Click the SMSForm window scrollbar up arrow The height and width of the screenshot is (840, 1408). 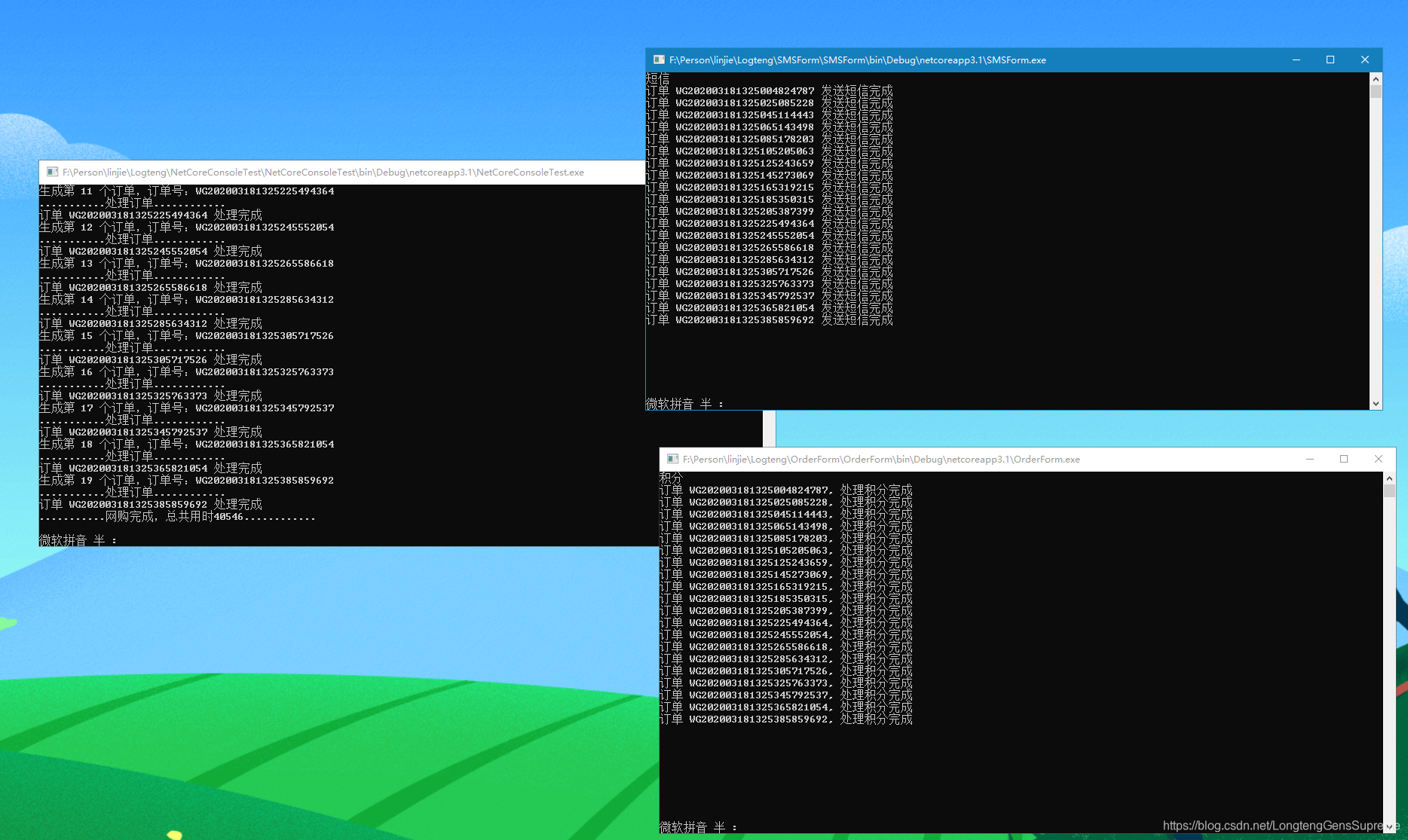pos(1376,78)
